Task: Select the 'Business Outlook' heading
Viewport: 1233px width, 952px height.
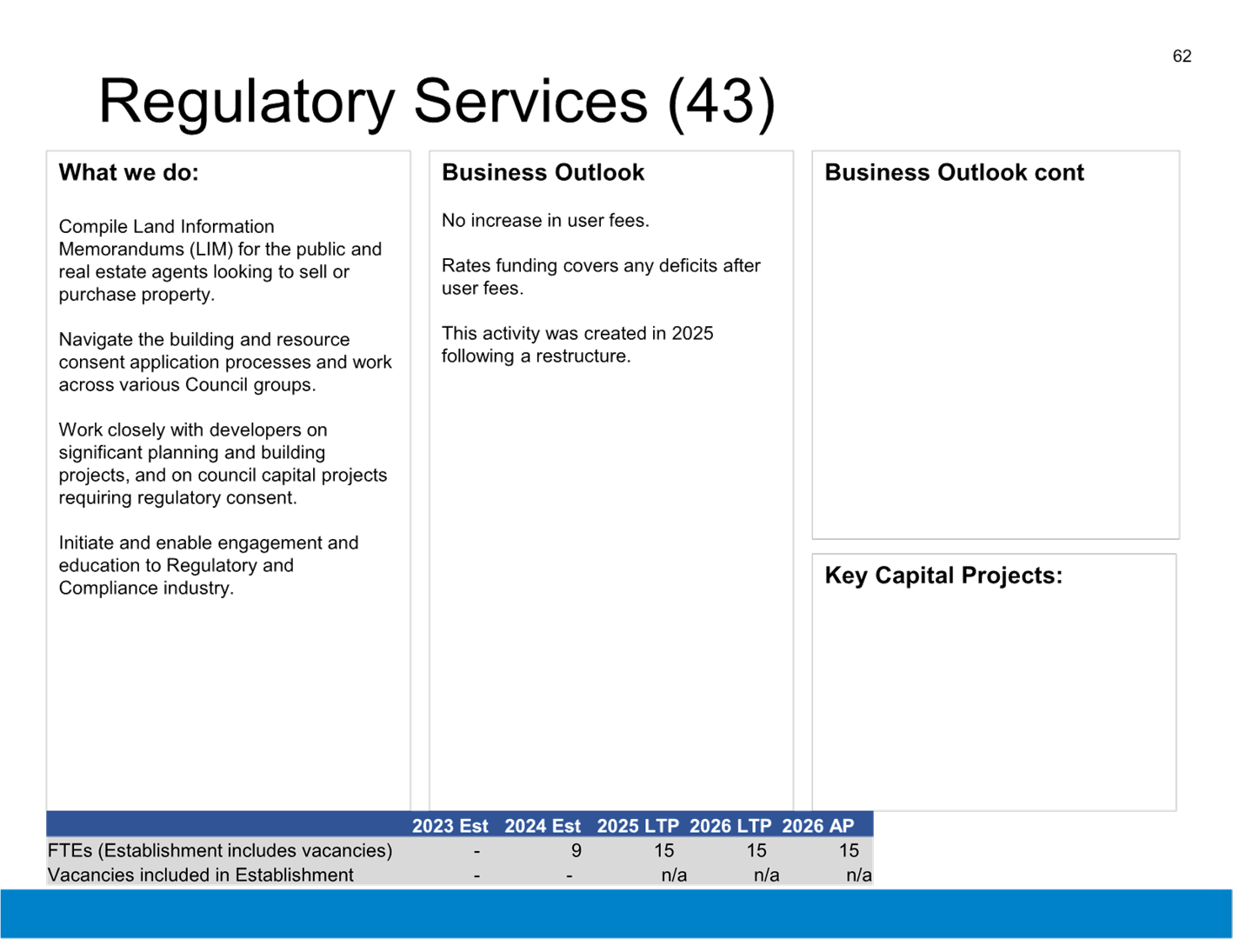Action: coord(543,173)
